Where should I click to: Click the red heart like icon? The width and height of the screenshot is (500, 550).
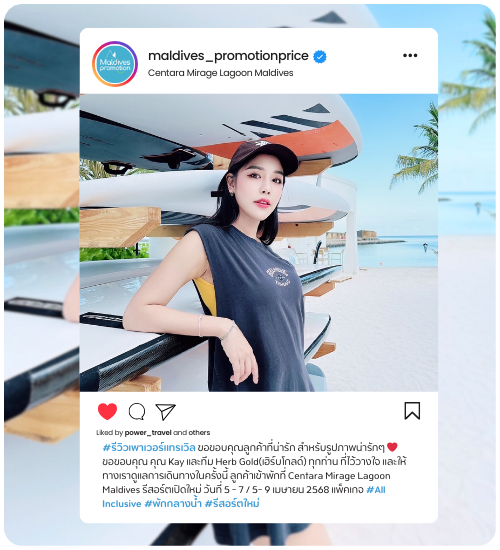point(107,411)
